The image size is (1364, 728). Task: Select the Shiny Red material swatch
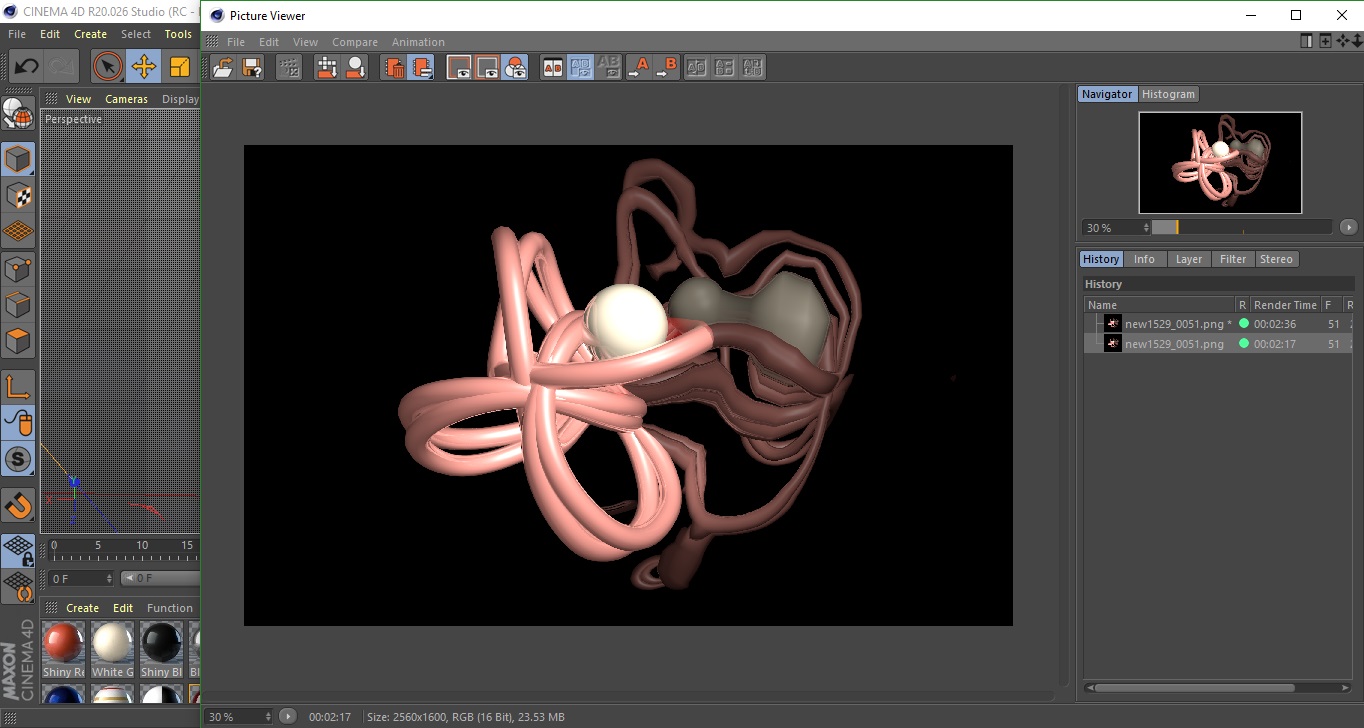click(63, 643)
